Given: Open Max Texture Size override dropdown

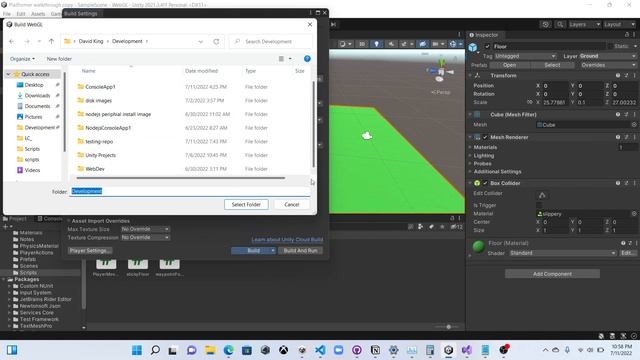Looking at the screenshot, I should [145, 229].
